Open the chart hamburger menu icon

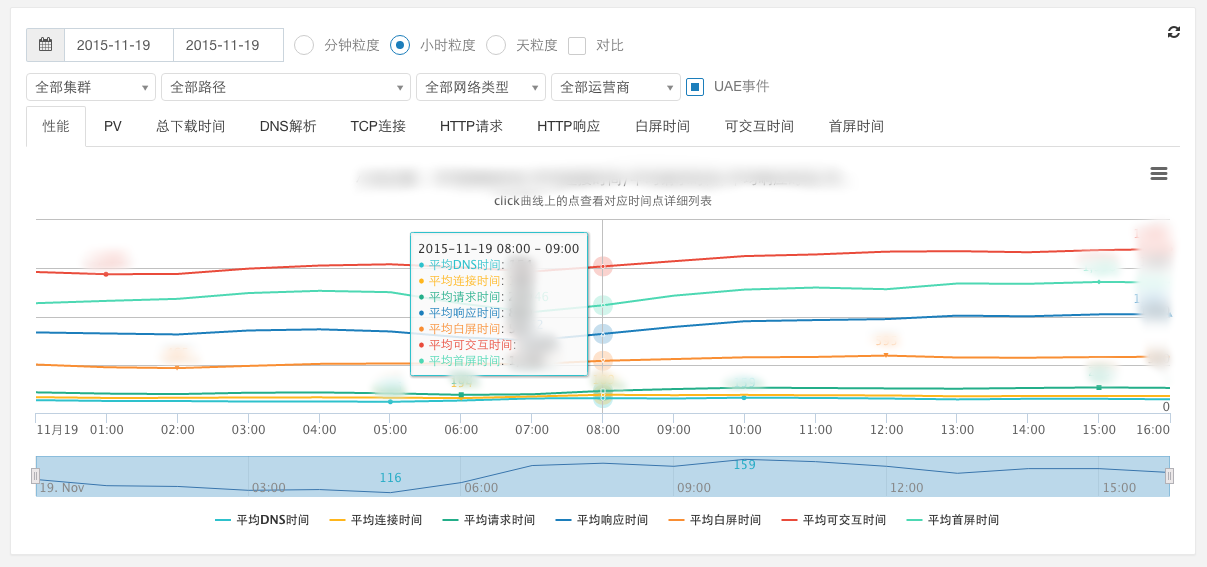point(1159,174)
